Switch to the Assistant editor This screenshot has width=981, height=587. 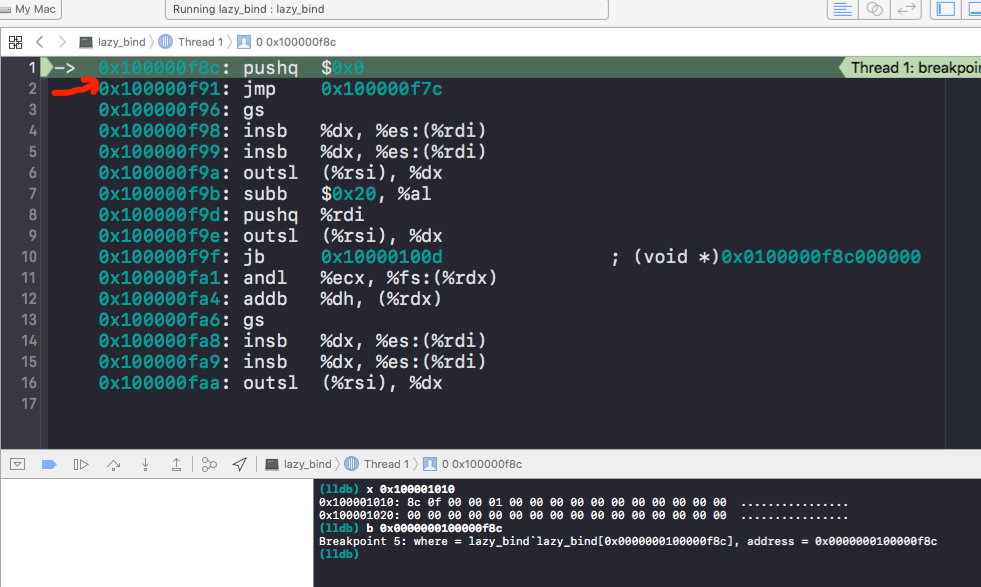(x=874, y=9)
